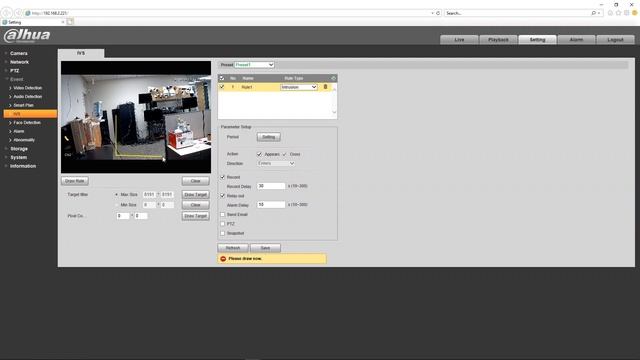Open System section in sidebar
Image resolution: width=640 pixels, height=360 pixels.
pyautogui.click(x=18, y=157)
